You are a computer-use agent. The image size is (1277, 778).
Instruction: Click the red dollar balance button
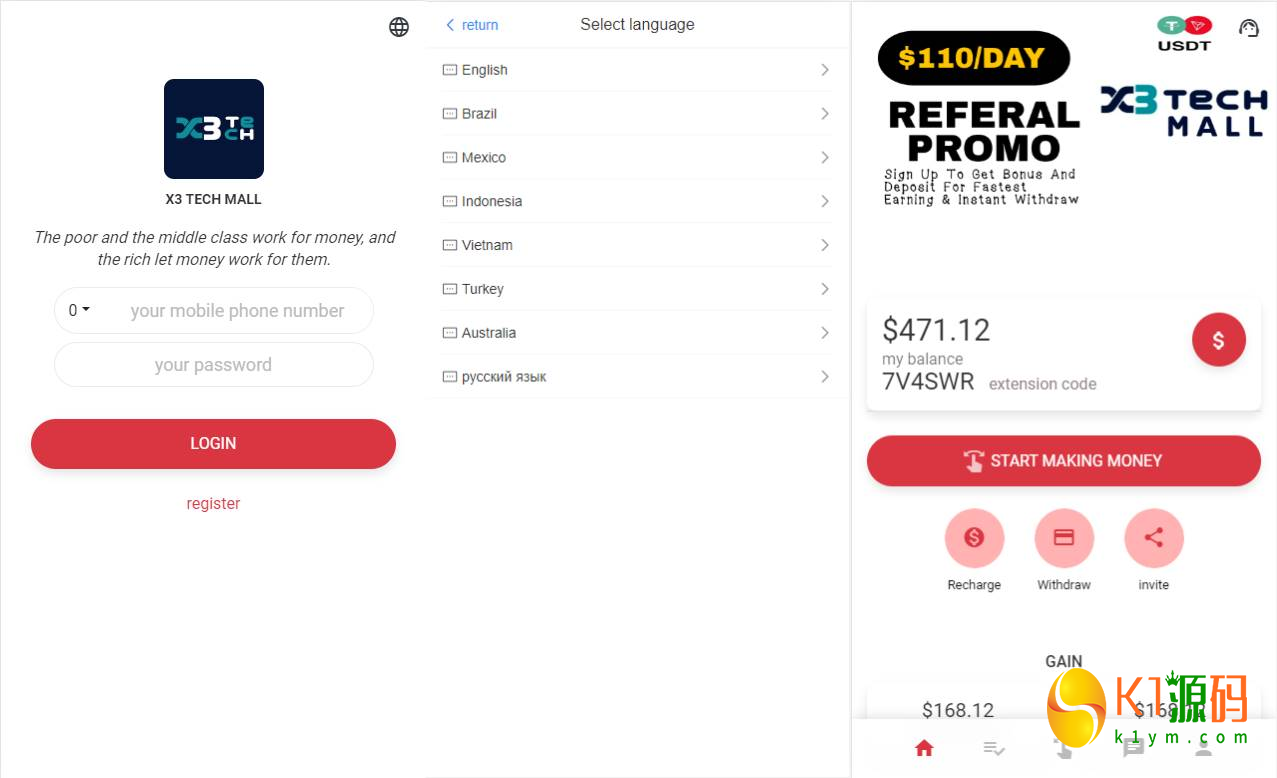pyautogui.click(x=1218, y=340)
